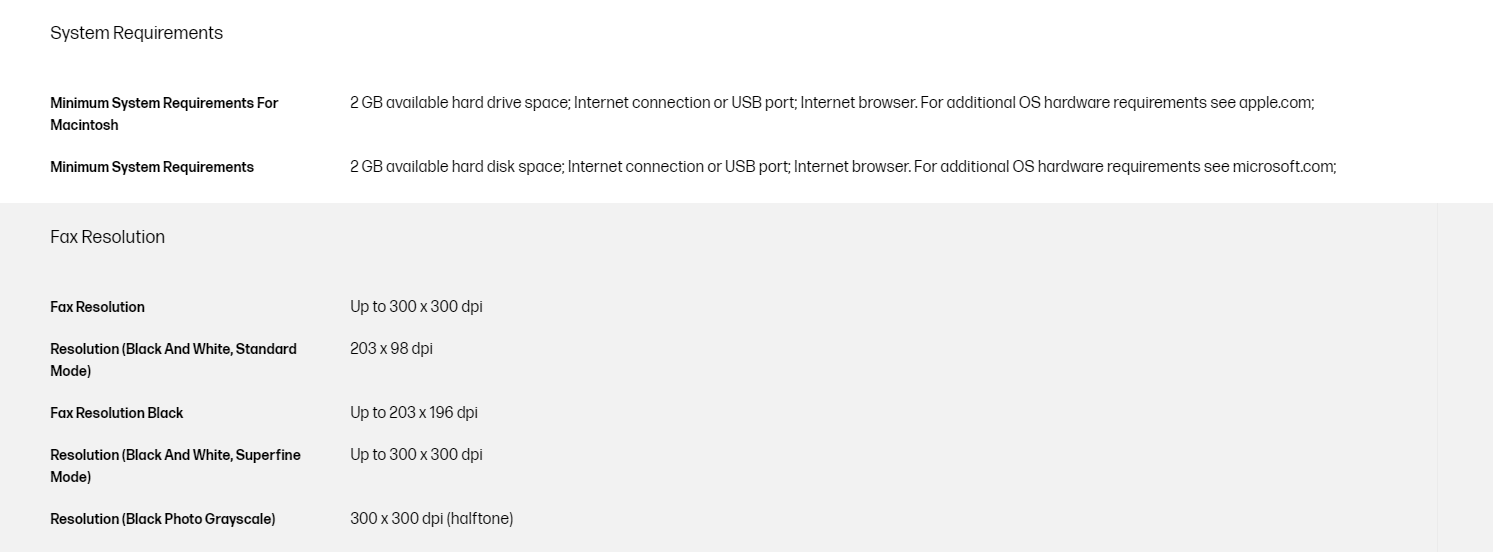Select the Black And White, Standard Mode label

173,359
